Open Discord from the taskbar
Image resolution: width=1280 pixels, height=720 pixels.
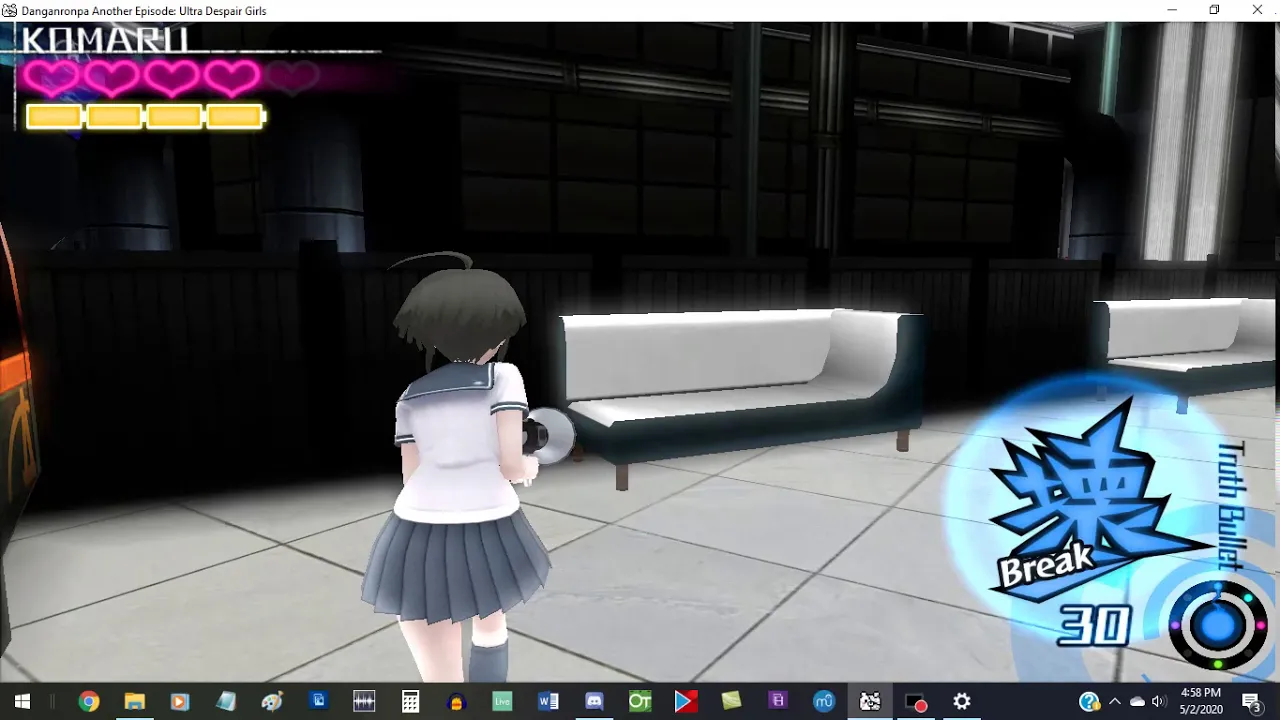tap(594, 702)
